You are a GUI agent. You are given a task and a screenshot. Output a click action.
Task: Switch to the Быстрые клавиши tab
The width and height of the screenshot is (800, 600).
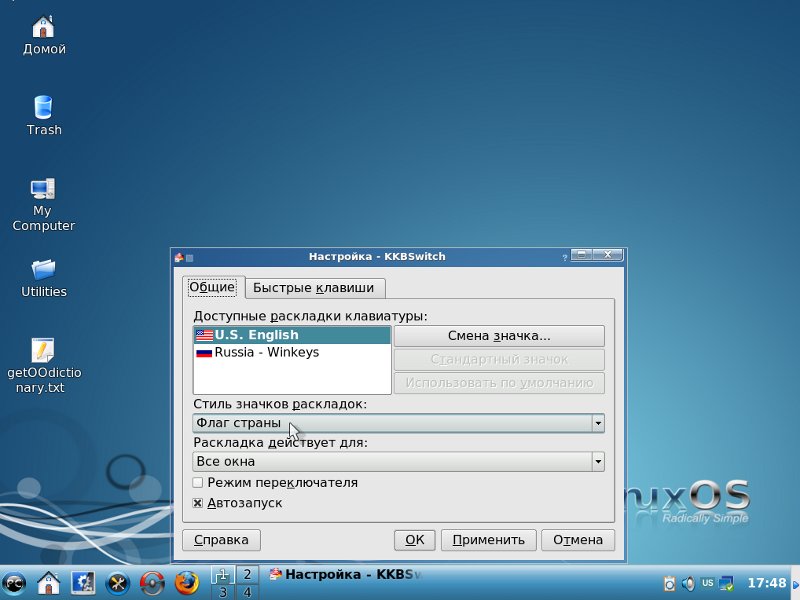pyautogui.click(x=313, y=288)
